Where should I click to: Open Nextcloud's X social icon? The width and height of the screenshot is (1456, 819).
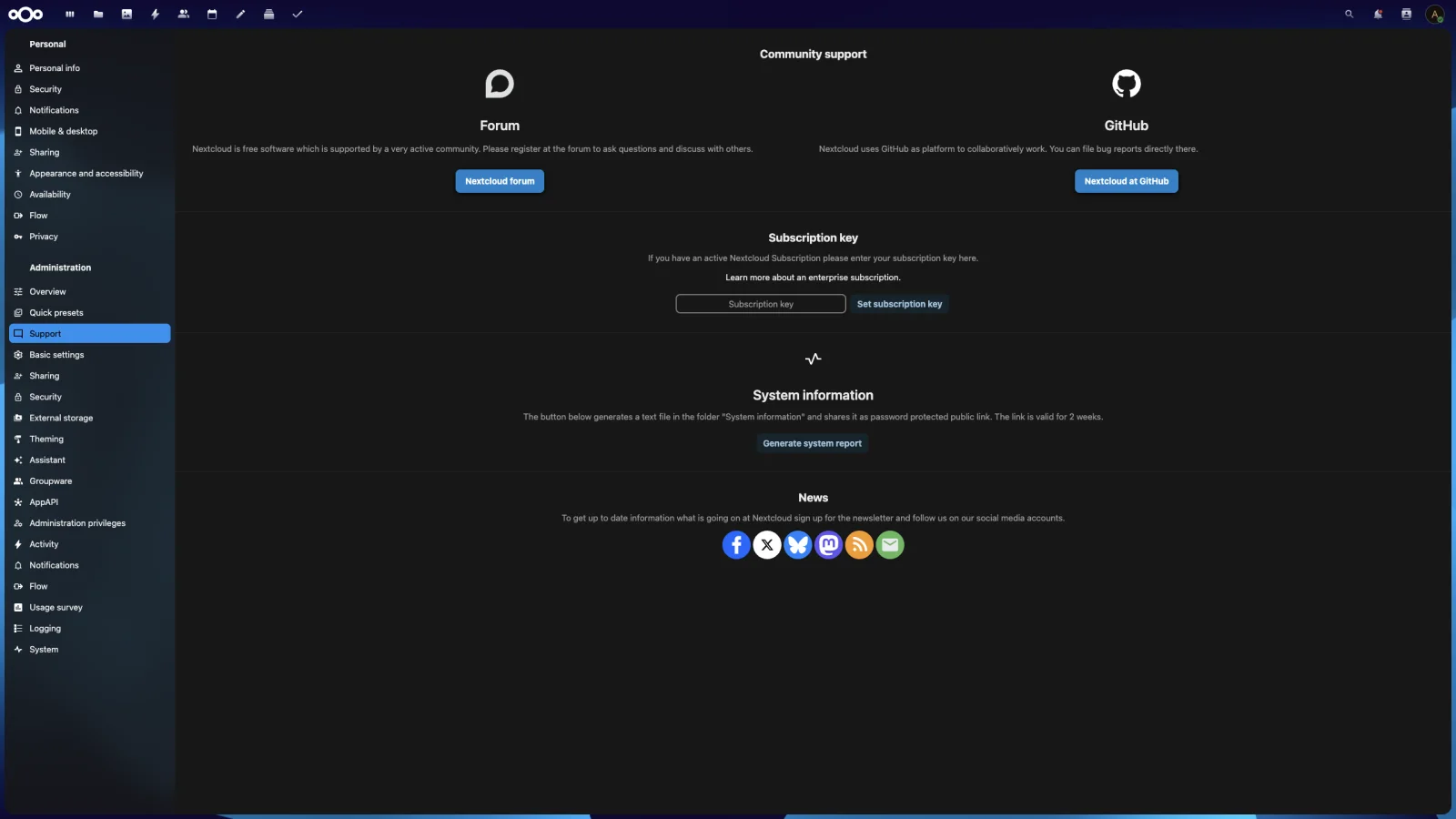click(x=767, y=545)
